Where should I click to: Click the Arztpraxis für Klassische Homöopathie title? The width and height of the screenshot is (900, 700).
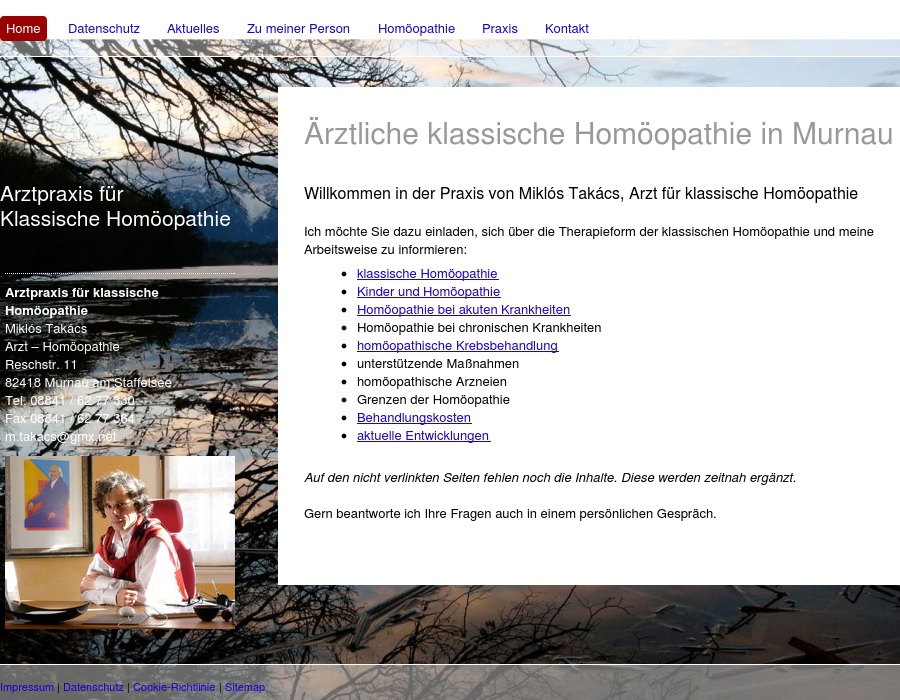tap(115, 207)
